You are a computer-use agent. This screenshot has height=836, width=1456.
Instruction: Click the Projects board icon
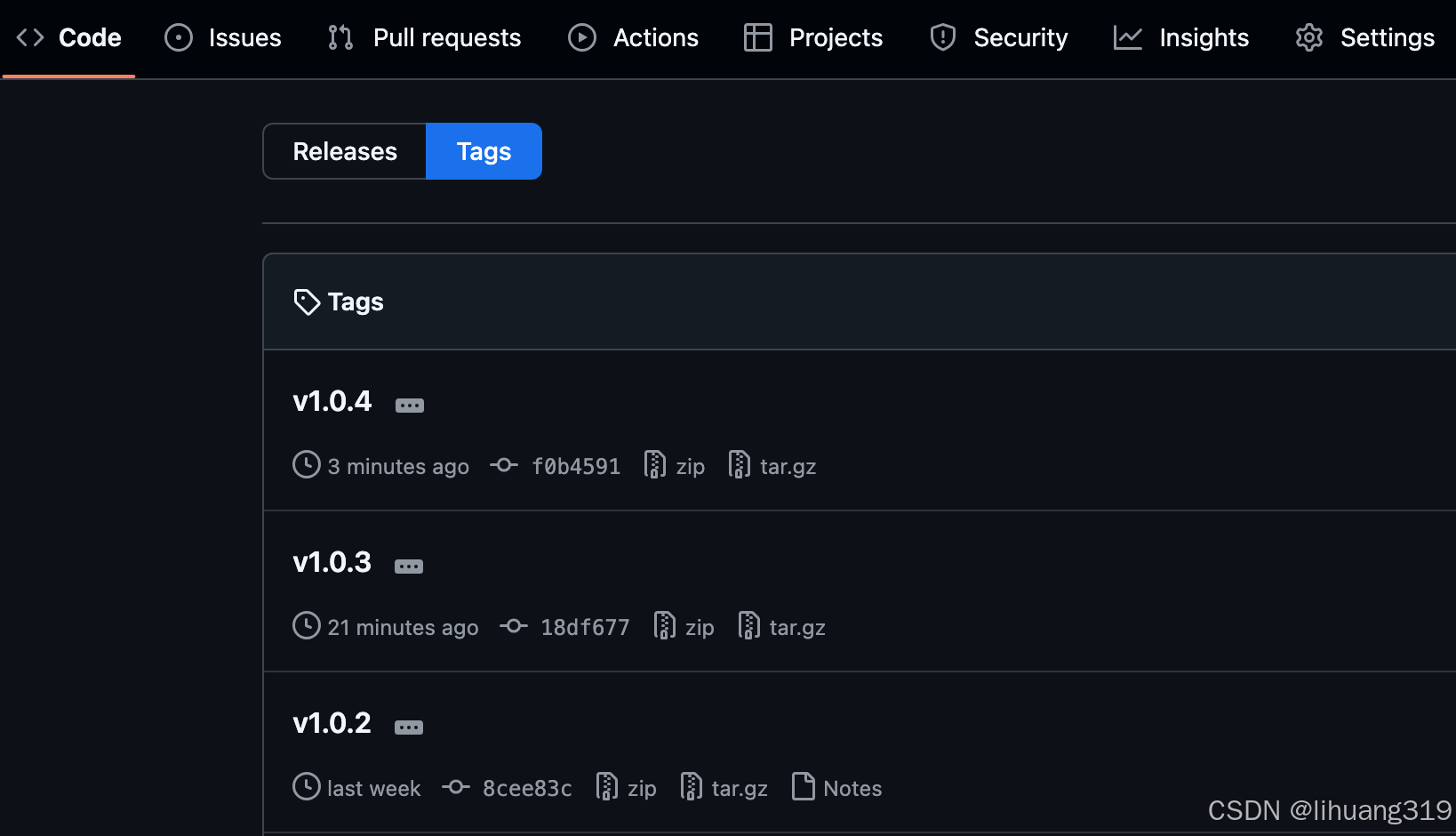coord(758,37)
